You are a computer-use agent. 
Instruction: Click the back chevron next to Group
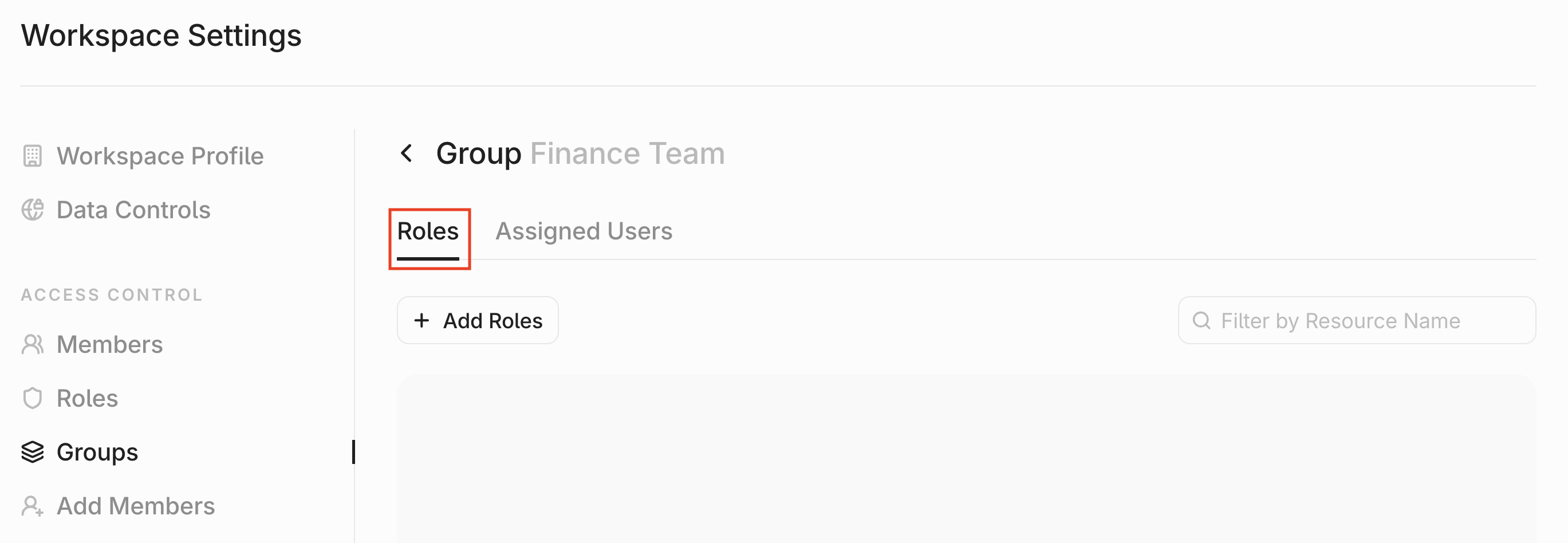coord(407,153)
